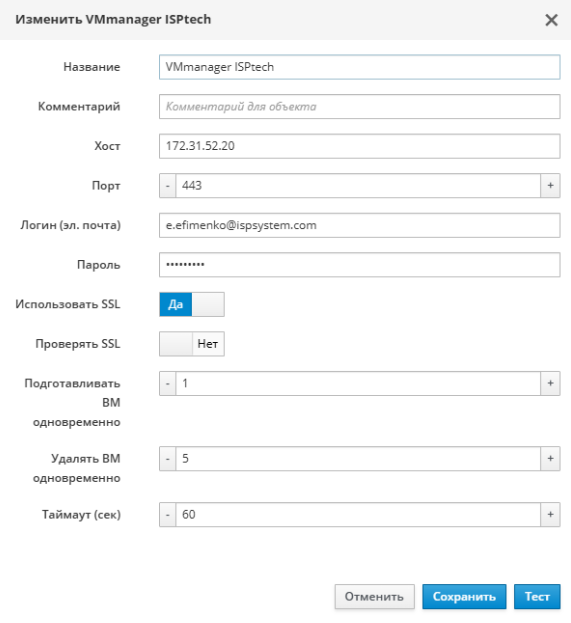
Task: Enable the Проверять SSL switch
Action: [x=192, y=344]
